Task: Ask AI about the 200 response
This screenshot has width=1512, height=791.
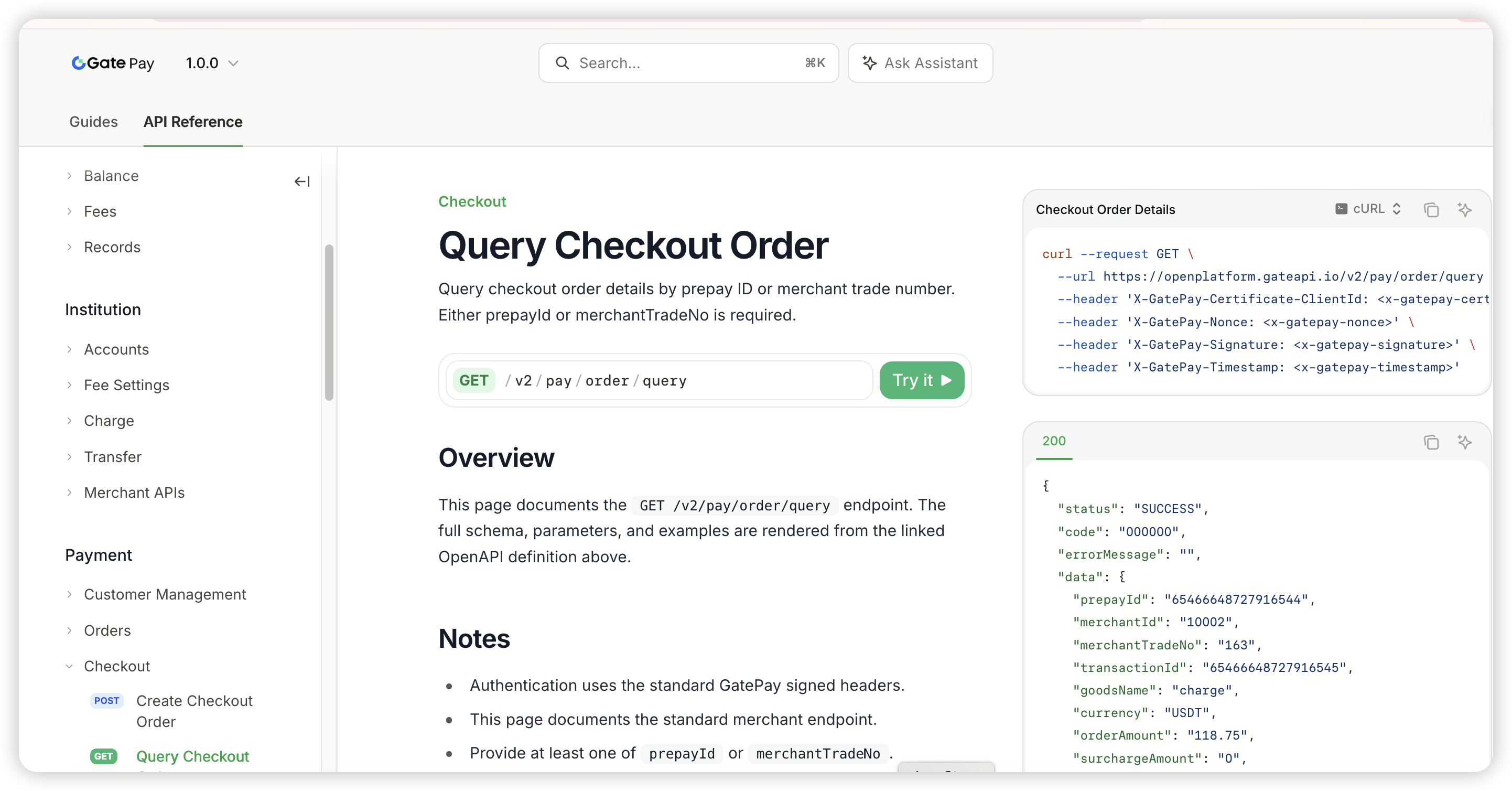Action: click(x=1464, y=442)
